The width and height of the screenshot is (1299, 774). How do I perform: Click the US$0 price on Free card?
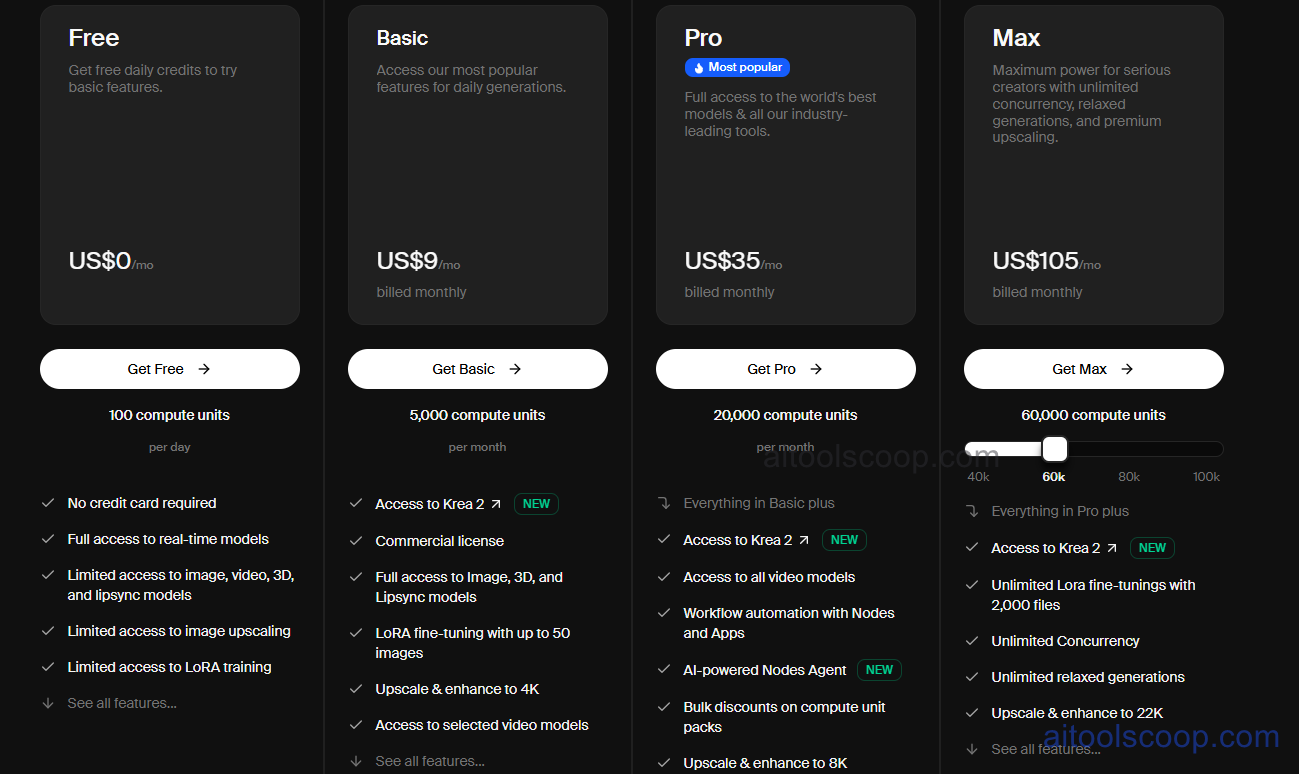tap(100, 261)
